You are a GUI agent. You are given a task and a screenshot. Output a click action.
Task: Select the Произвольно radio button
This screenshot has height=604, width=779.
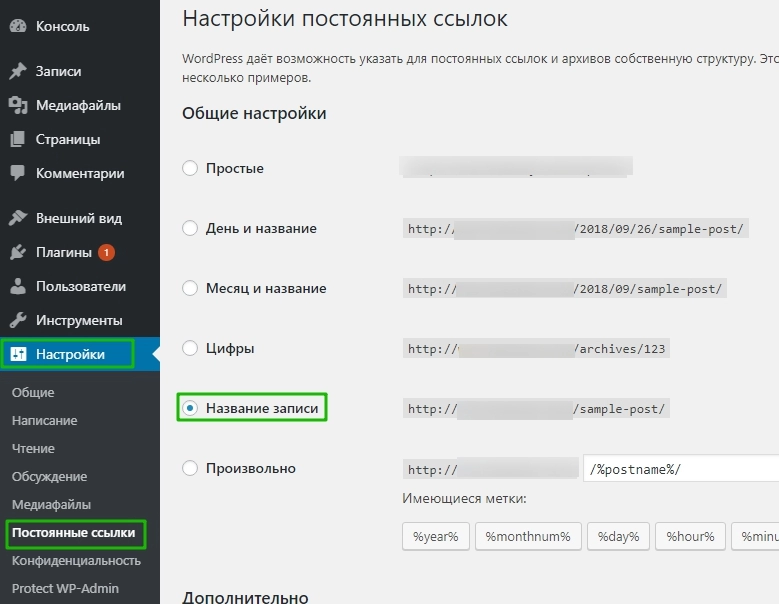point(190,468)
